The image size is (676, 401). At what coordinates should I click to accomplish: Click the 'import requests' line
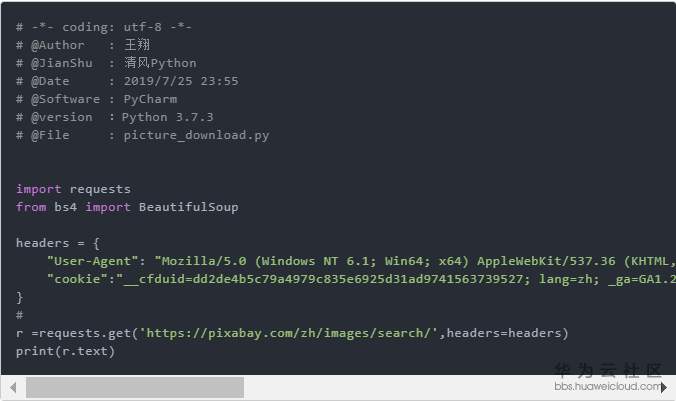click(x=73, y=189)
